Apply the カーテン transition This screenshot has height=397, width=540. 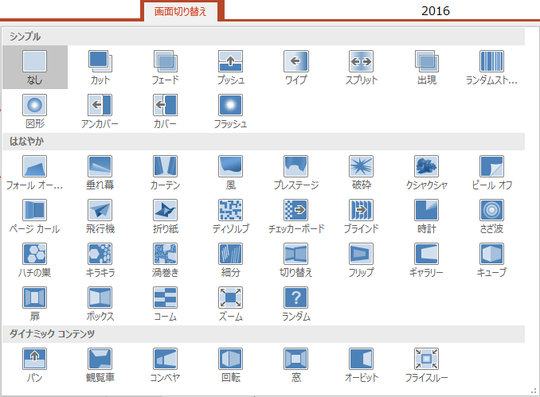coord(165,173)
